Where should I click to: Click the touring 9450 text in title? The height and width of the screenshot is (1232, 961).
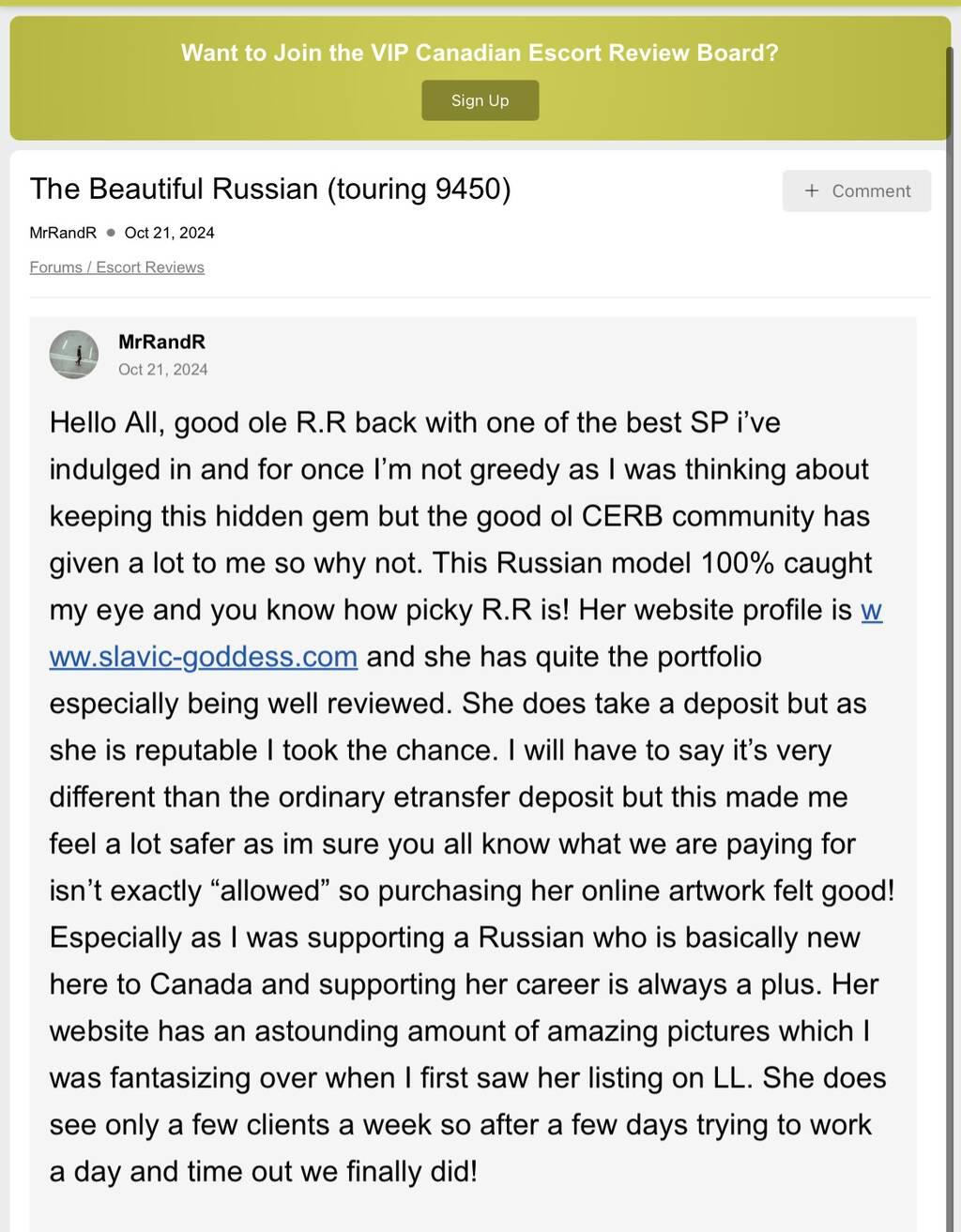tap(419, 189)
